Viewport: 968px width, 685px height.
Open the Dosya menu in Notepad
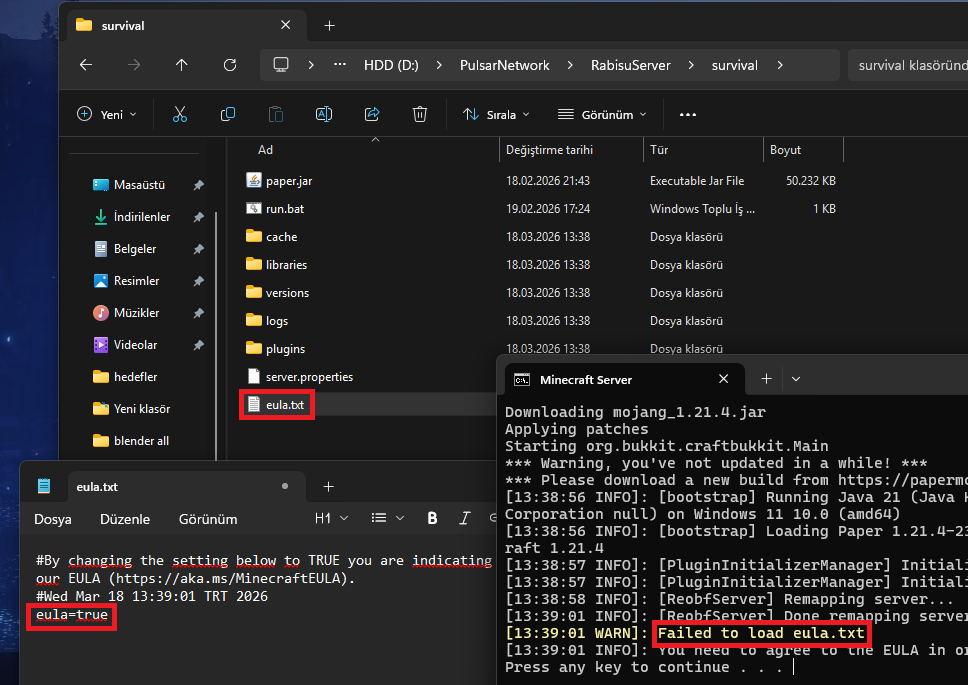pos(53,519)
